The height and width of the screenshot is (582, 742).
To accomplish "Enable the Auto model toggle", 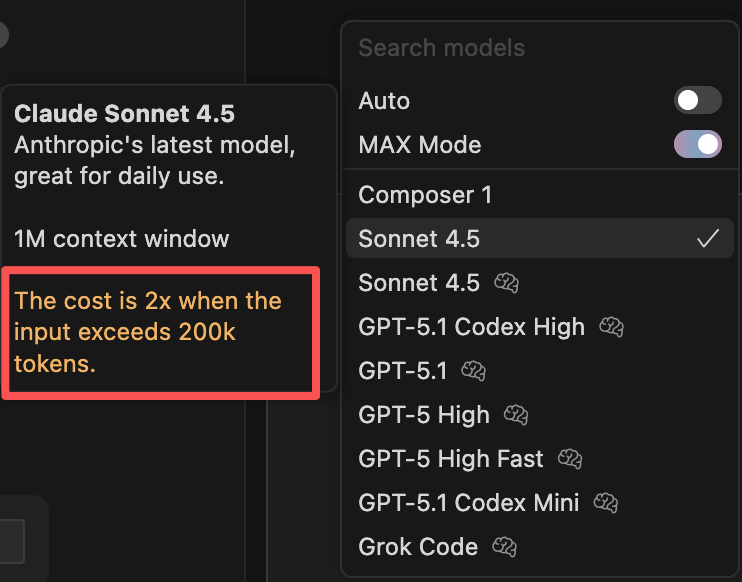I will click(x=697, y=100).
